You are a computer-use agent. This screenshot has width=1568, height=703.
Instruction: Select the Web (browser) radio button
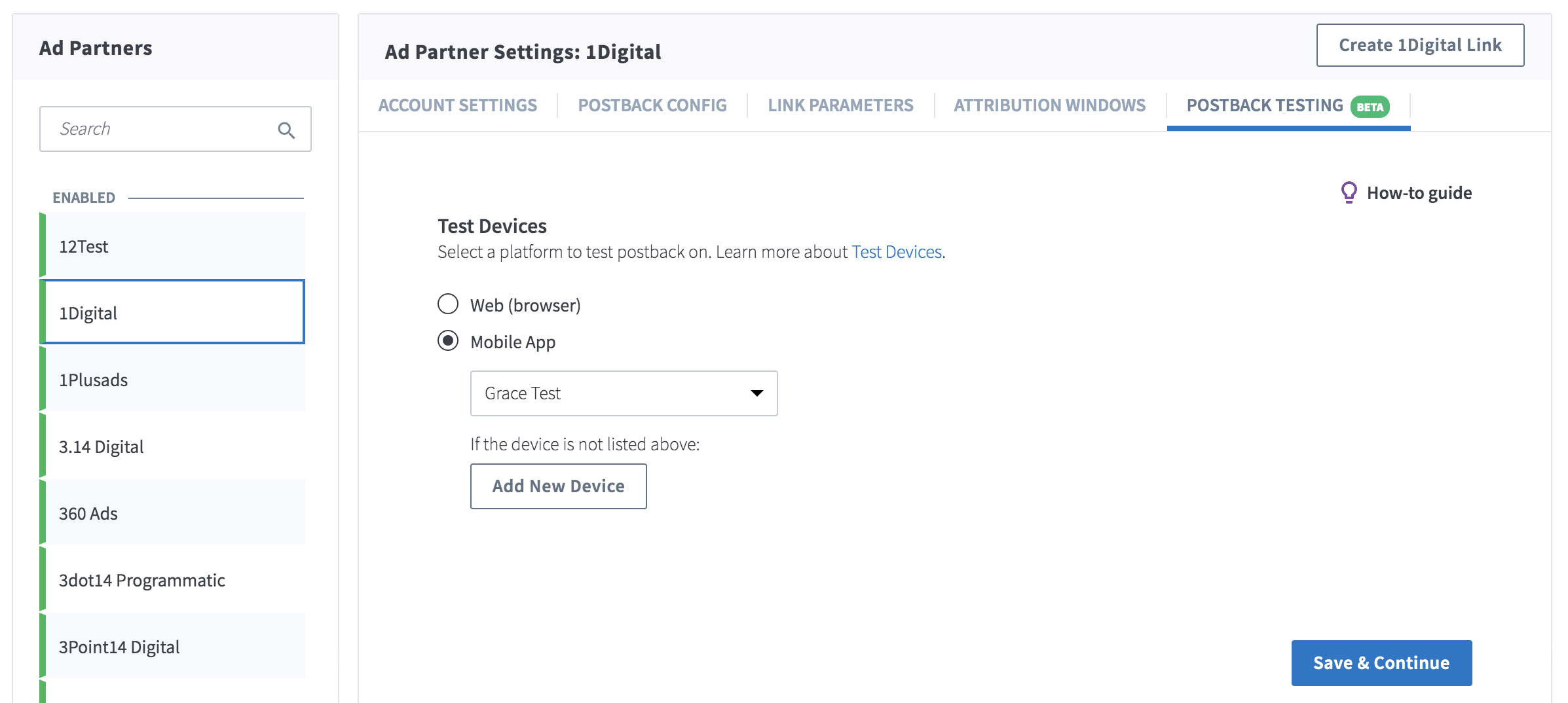[x=448, y=304]
